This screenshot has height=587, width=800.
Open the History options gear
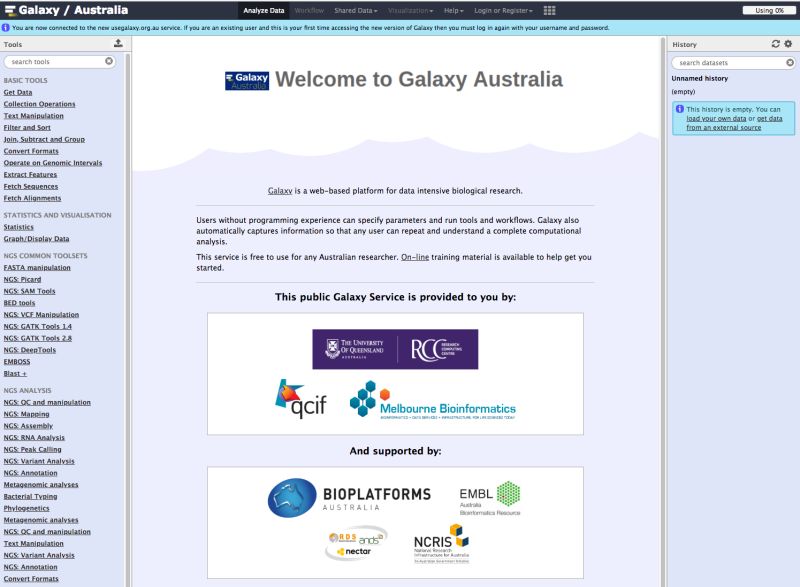[789, 44]
